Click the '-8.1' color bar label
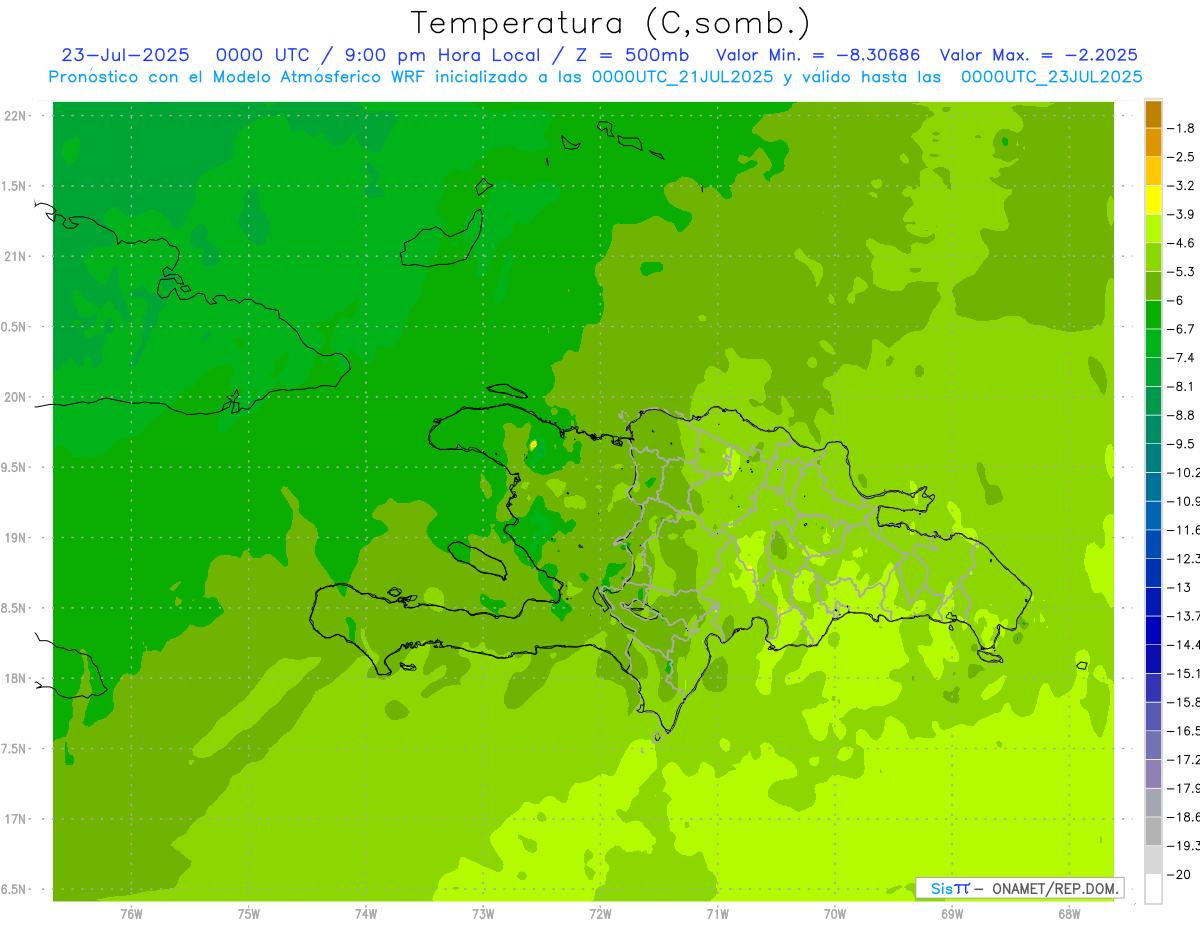Image resolution: width=1200 pixels, height=927 pixels. tap(1181, 386)
